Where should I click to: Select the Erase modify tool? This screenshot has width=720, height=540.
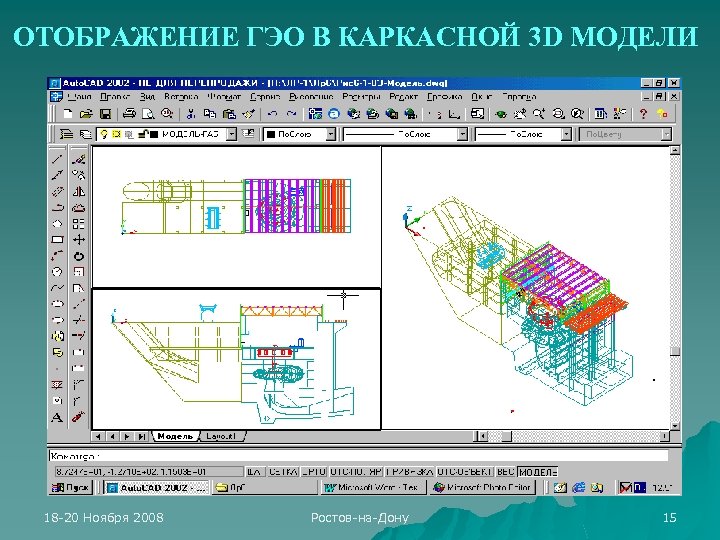pyautogui.click(x=79, y=159)
